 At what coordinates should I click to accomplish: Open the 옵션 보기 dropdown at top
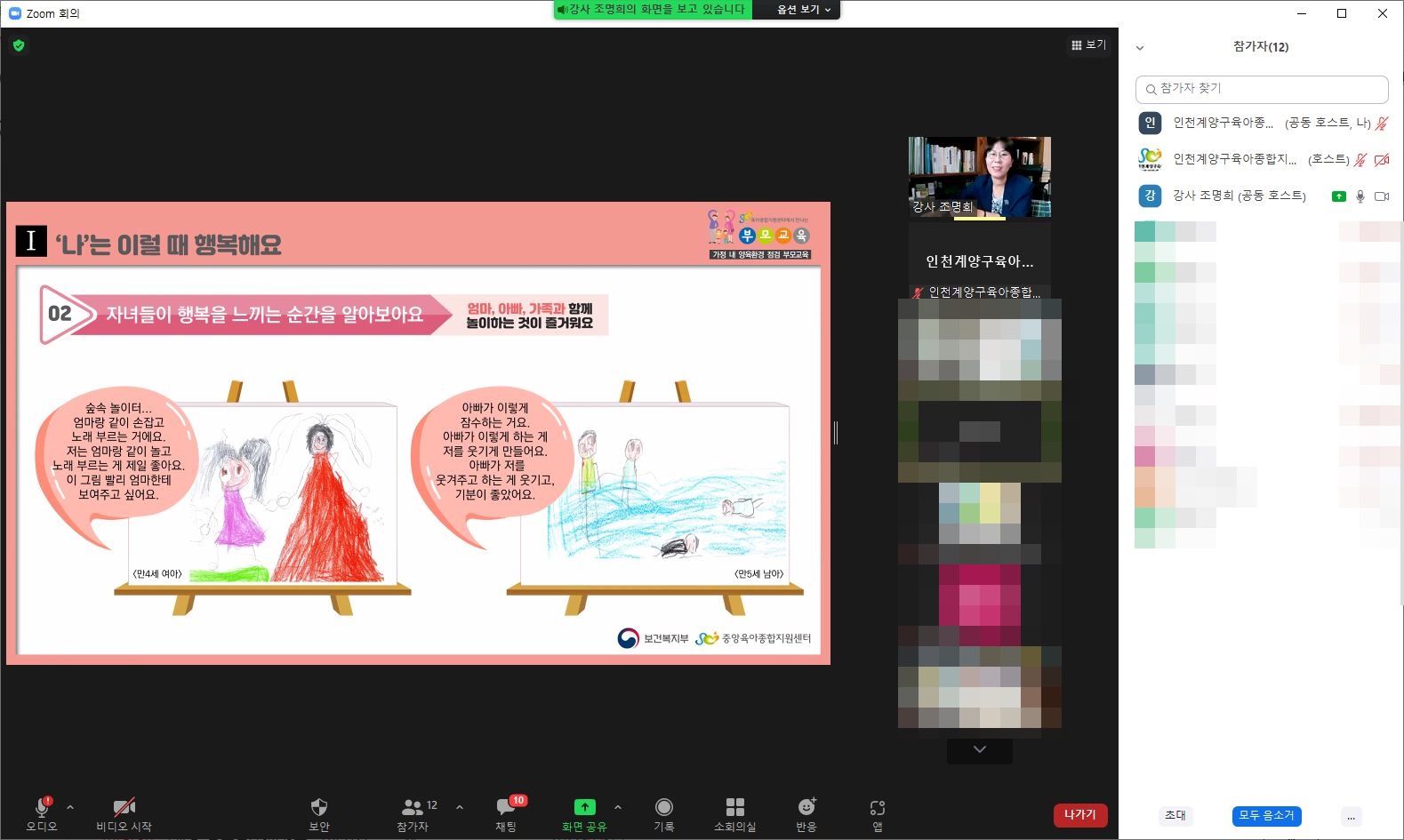803,10
